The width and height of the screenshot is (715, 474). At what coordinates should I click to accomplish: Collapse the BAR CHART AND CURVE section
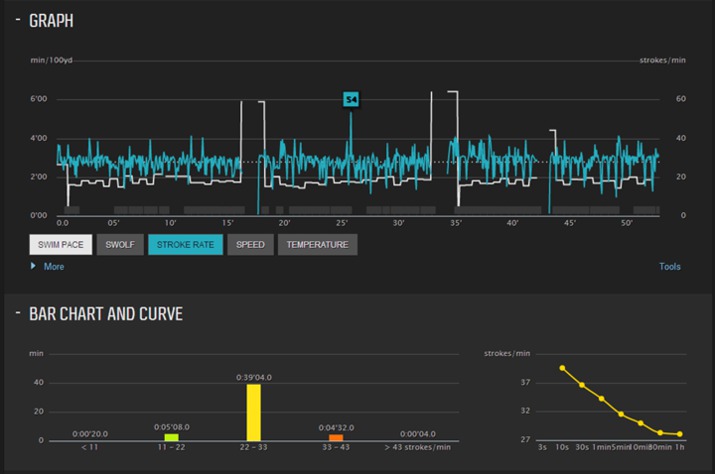pyautogui.click(x=18, y=313)
